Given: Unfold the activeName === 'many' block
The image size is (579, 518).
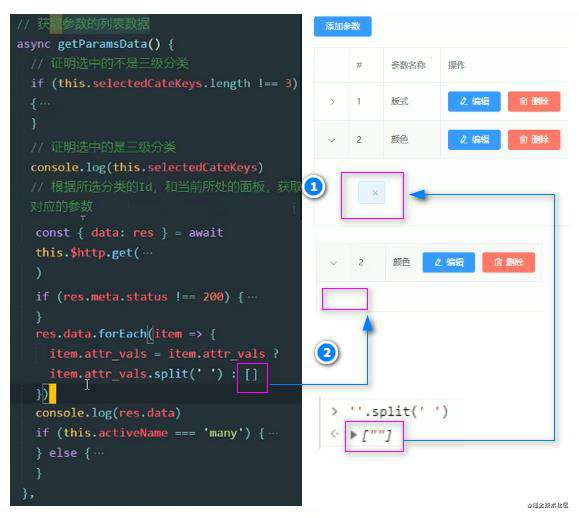Looking at the screenshot, I should point(273,433).
